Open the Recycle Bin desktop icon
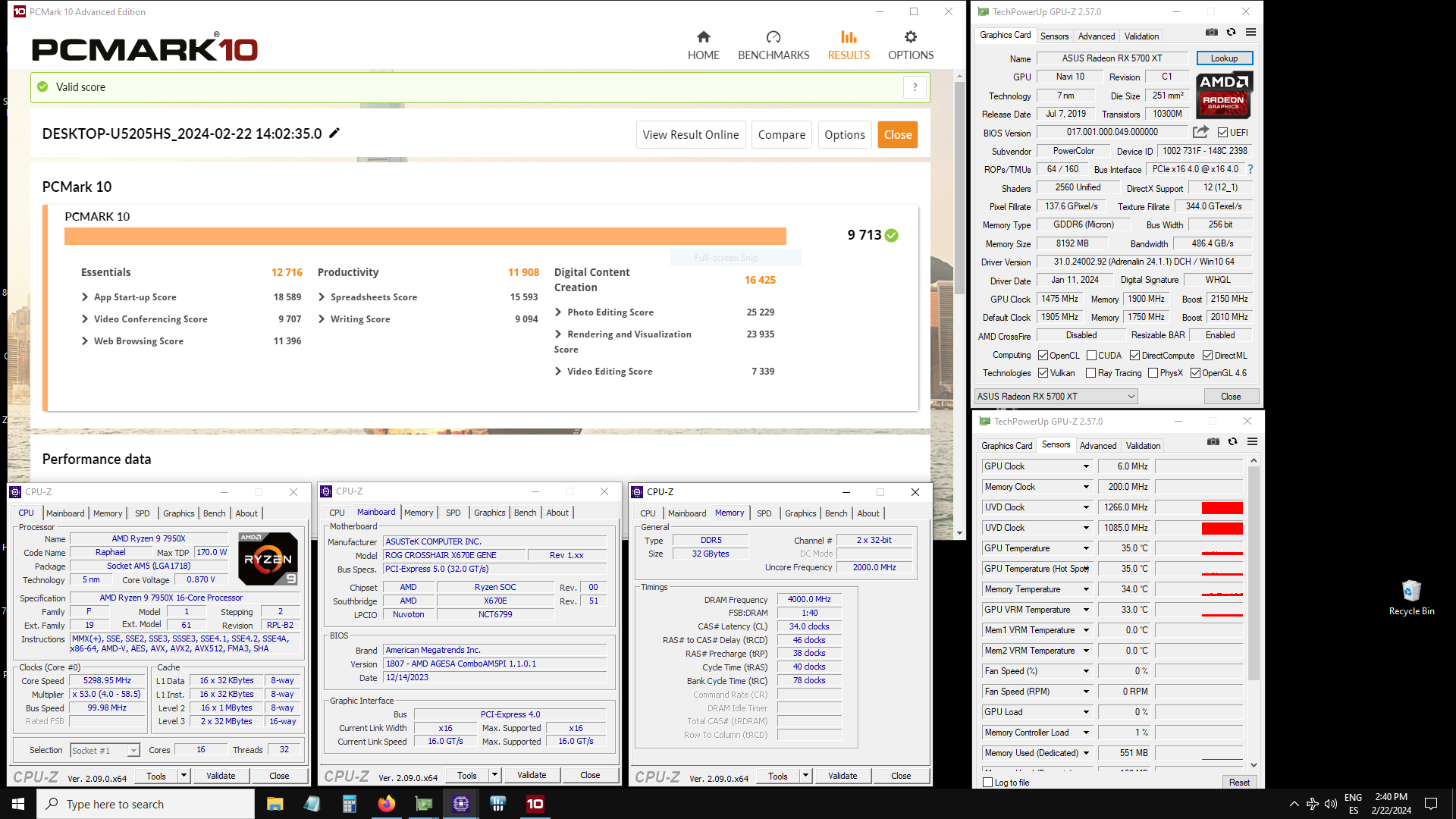The width and height of the screenshot is (1456, 819). pyautogui.click(x=1411, y=598)
